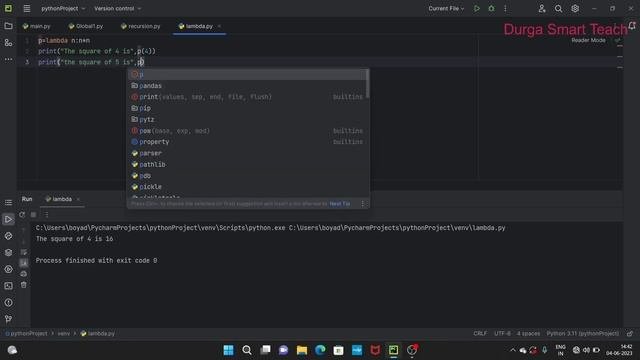Screen dimensions: 640x360
Task: Open the notifications bell
Action: pos(632,26)
